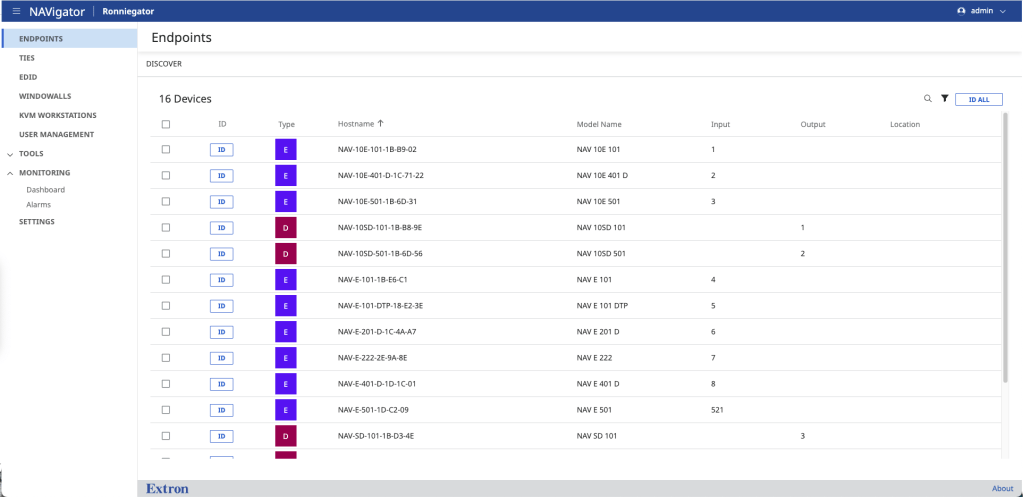This screenshot has width=1023, height=497.
Task: Expand the Tools section in sidebar
Action: click(10, 154)
